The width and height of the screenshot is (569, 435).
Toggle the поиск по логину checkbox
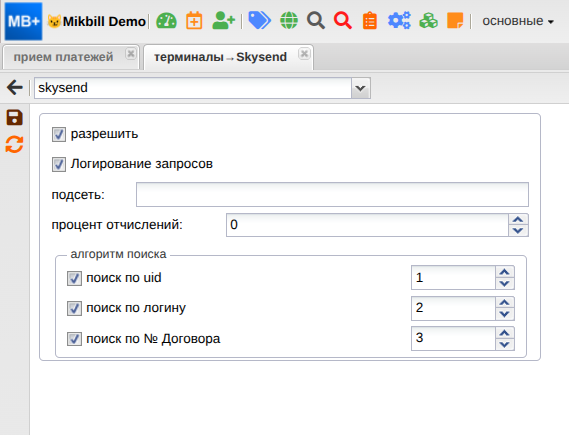click(x=74, y=309)
